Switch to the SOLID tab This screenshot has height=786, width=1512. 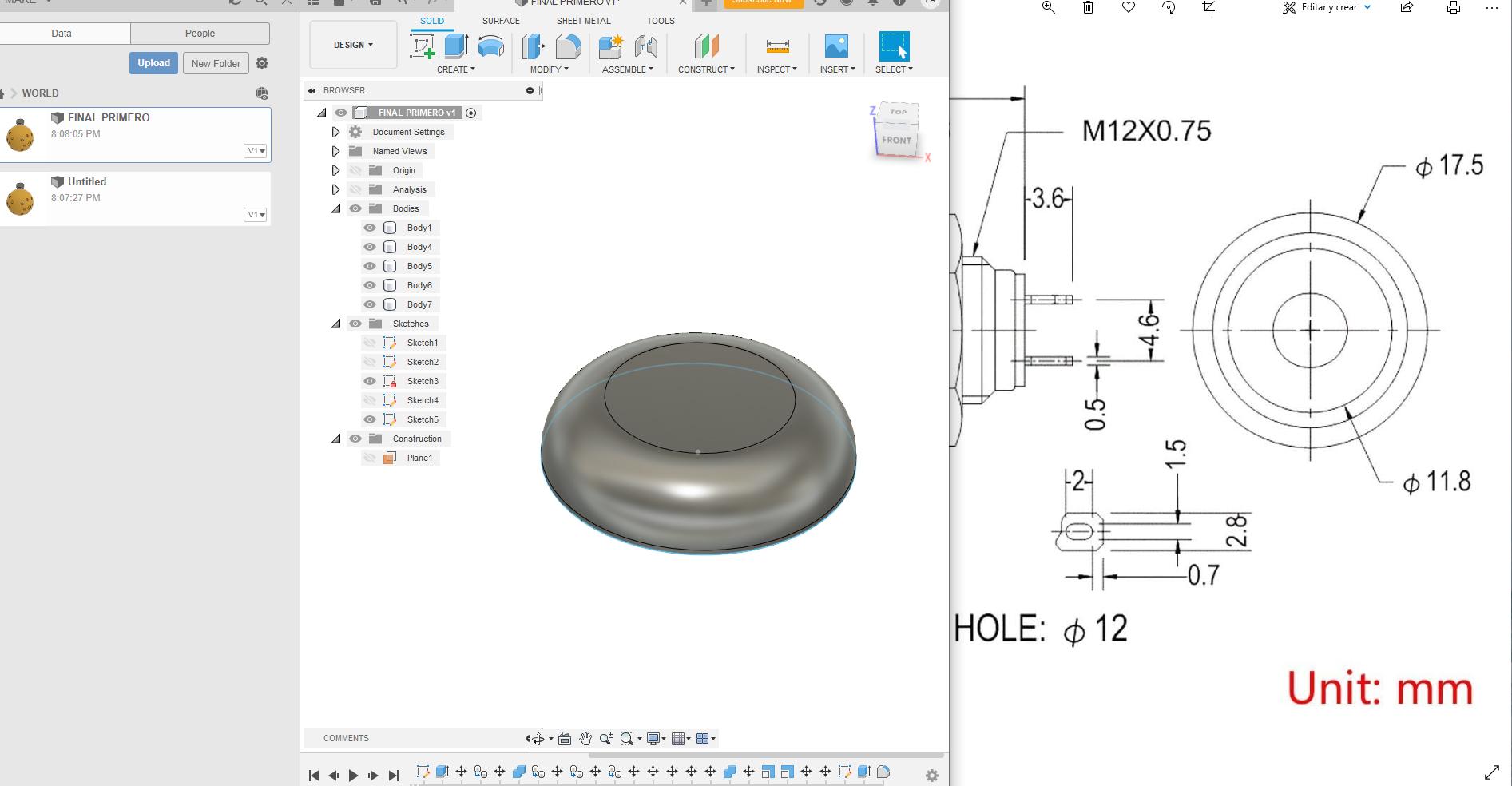(432, 21)
